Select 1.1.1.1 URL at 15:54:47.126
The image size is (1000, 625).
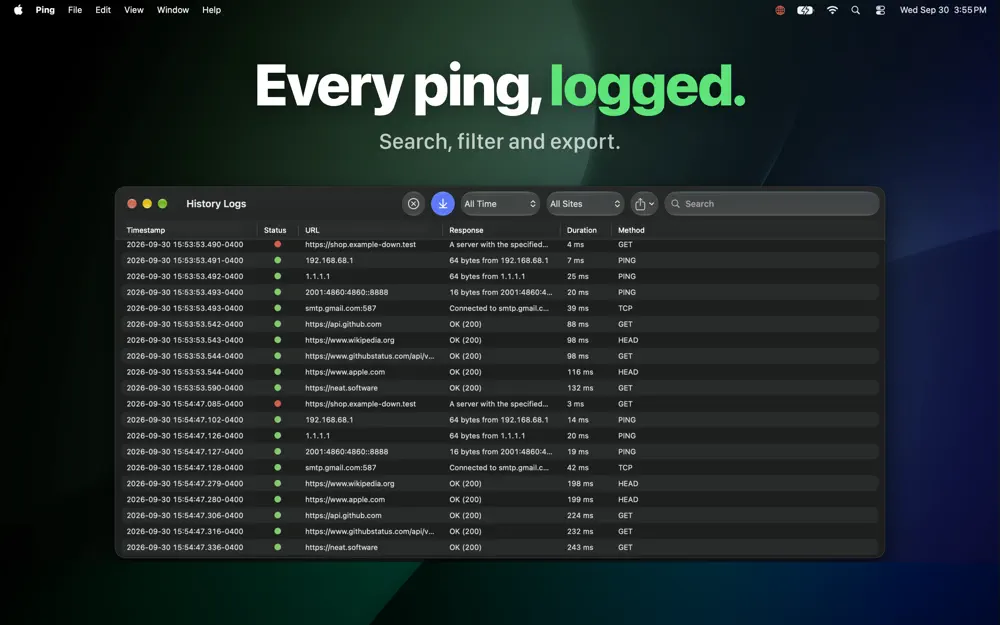[318, 436]
